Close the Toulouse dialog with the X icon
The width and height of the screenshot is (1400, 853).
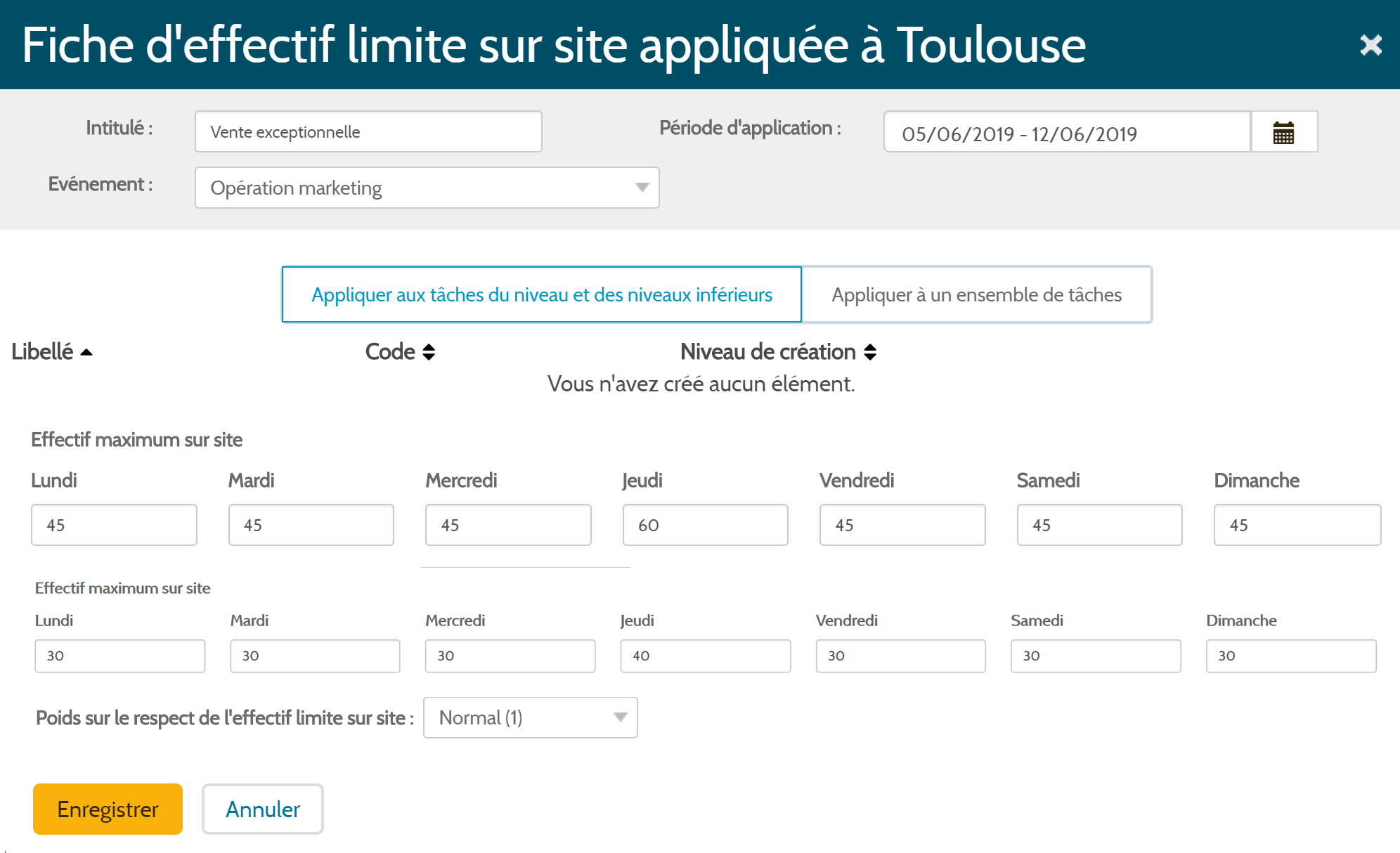click(x=1370, y=46)
